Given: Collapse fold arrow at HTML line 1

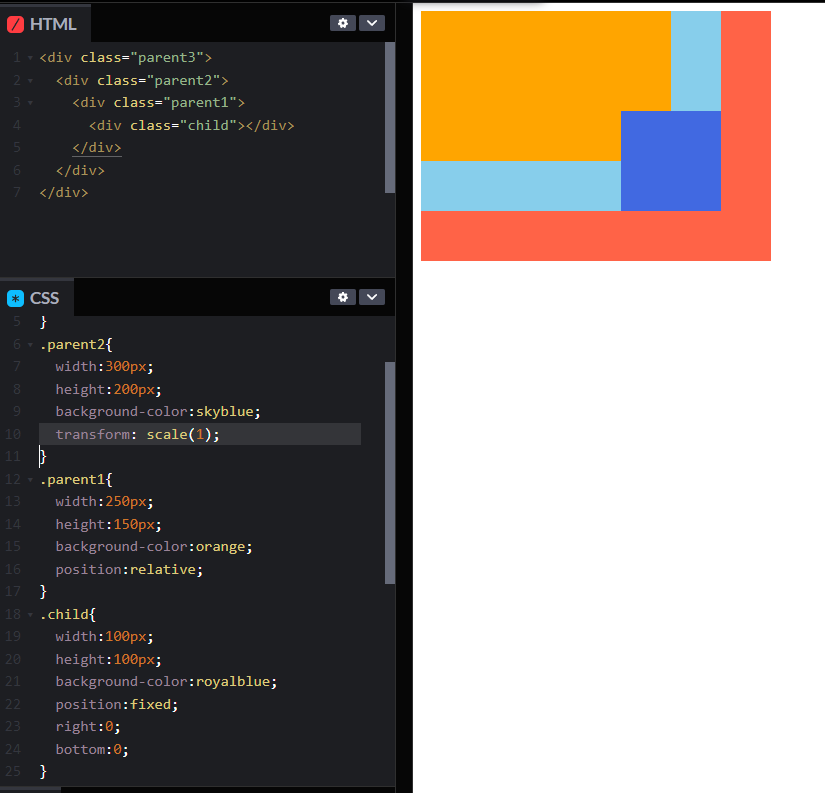Looking at the screenshot, I should pos(31,58).
